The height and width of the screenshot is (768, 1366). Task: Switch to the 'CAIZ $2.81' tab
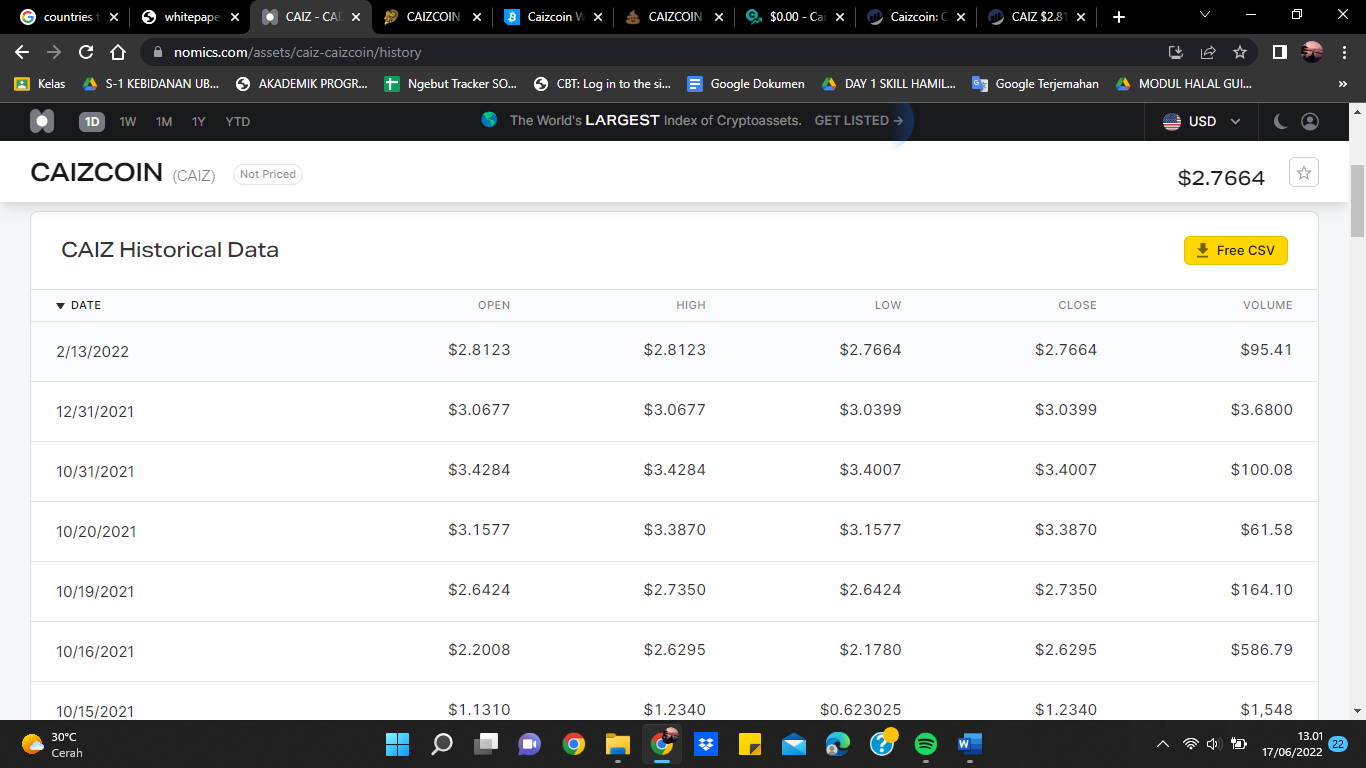click(x=1037, y=17)
